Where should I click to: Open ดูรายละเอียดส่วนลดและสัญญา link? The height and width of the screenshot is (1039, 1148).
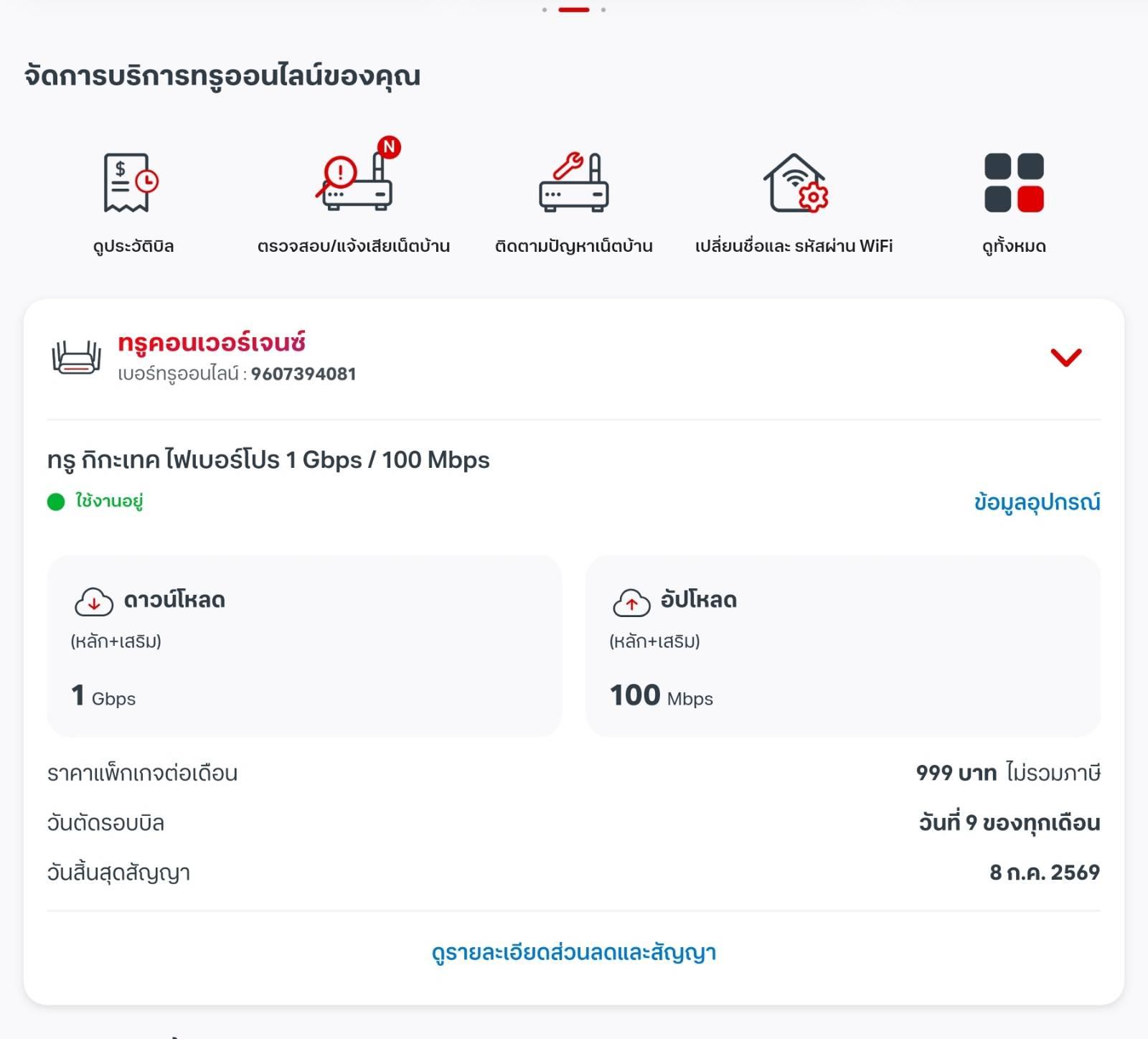click(x=574, y=952)
